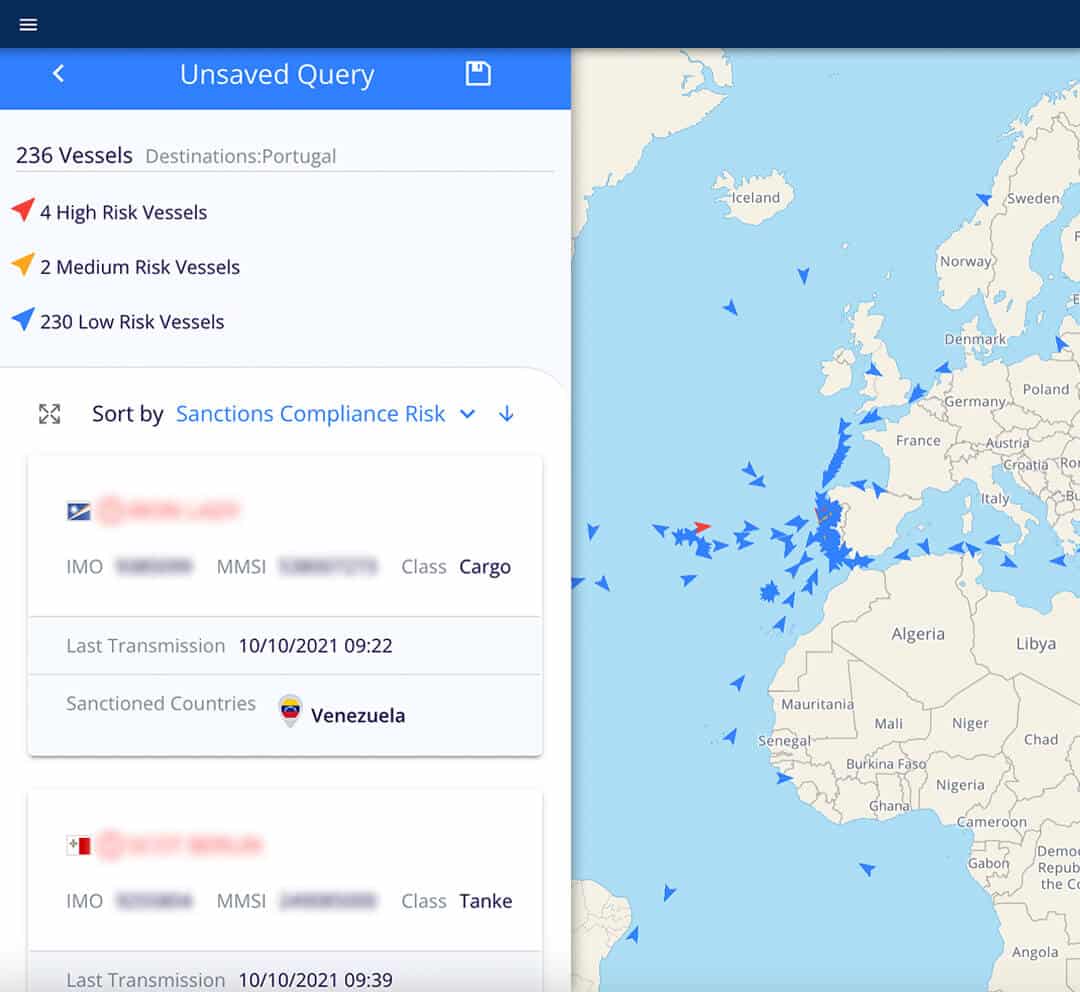Click the Angola label on map

tap(1035, 952)
